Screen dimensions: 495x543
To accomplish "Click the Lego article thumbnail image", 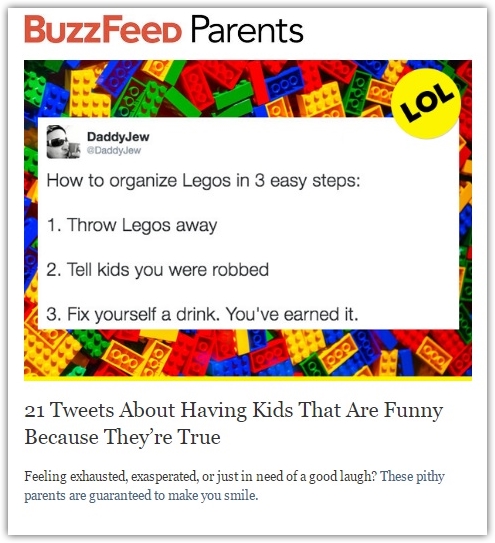I will click(248, 219).
